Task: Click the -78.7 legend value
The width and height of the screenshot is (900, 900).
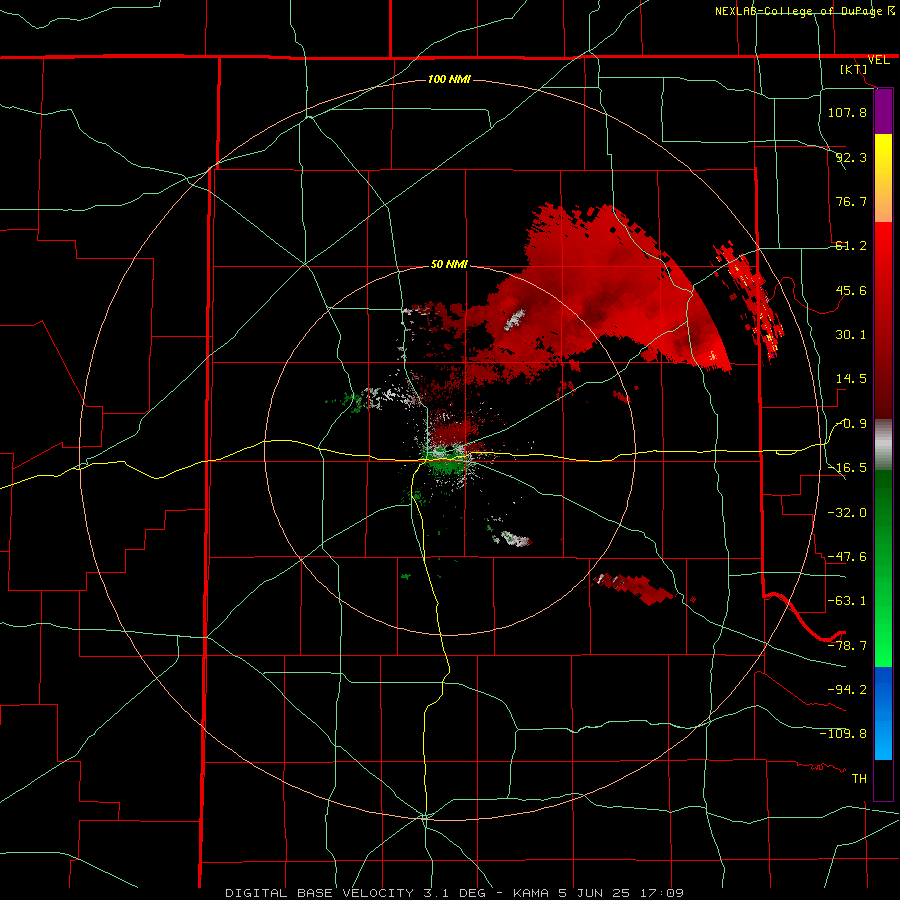Action: point(847,646)
